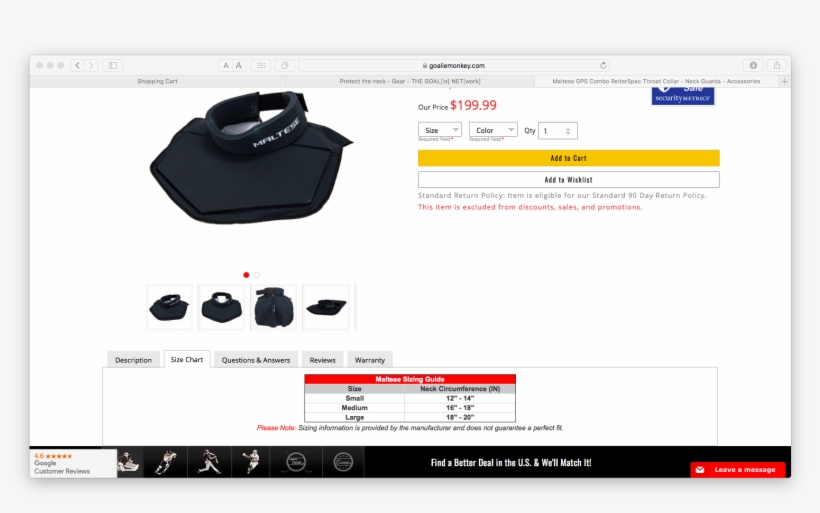Click the envelope icon in chat button
This screenshot has width=820, height=513.
click(x=700, y=470)
